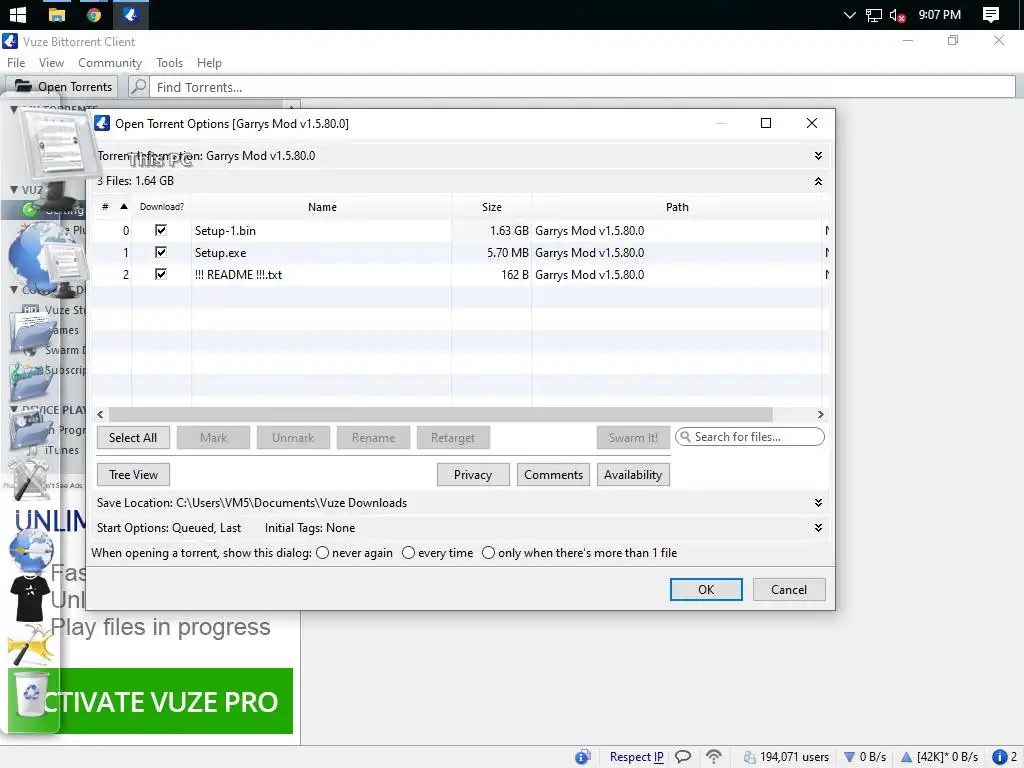Click the file list scroll right arrow
Viewport: 1024px width, 768px height.
(820, 414)
